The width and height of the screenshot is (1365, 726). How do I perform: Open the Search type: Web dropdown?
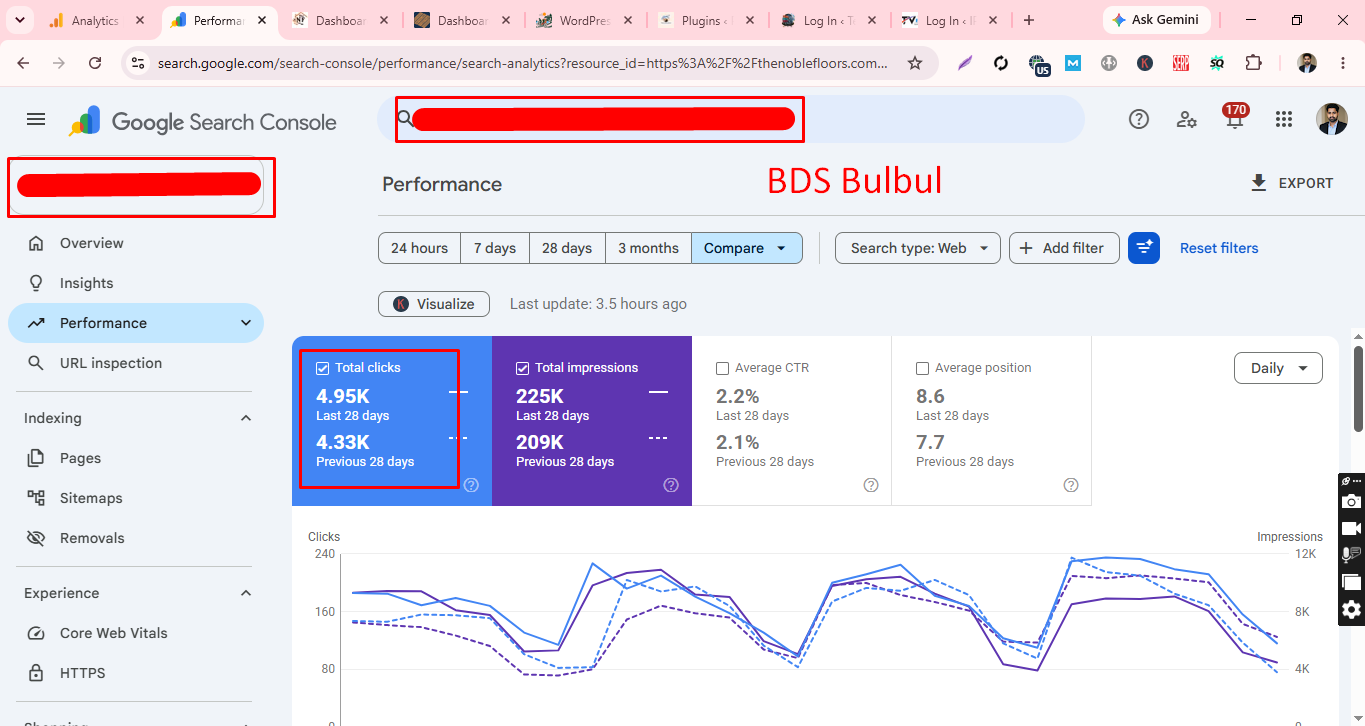[x=918, y=248]
